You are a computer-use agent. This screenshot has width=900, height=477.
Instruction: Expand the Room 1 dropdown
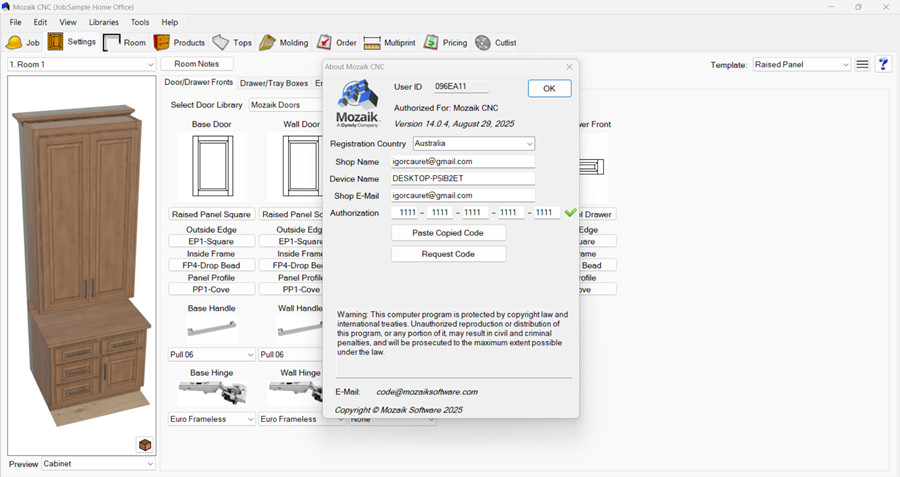click(82, 64)
